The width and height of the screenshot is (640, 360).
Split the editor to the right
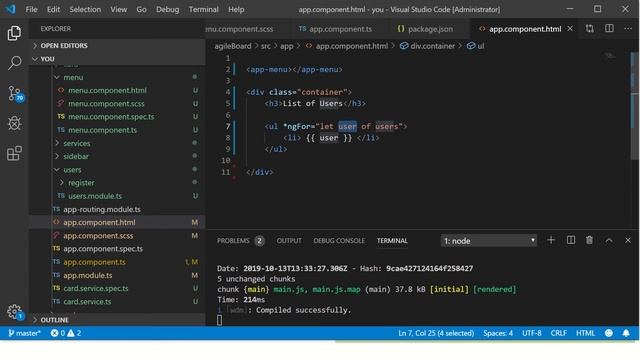point(609,29)
